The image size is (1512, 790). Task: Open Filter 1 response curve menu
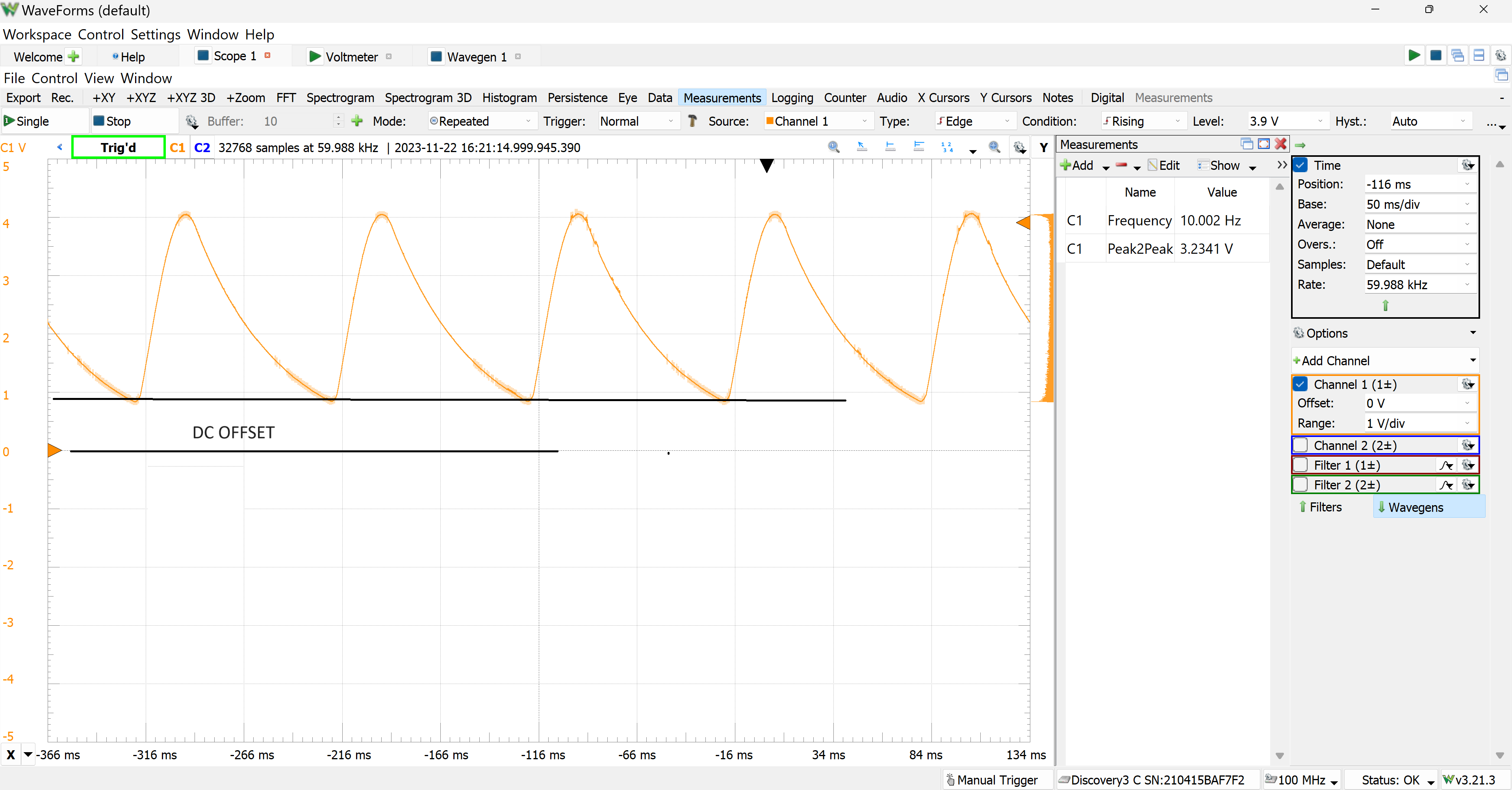[x=1446, y=465]
